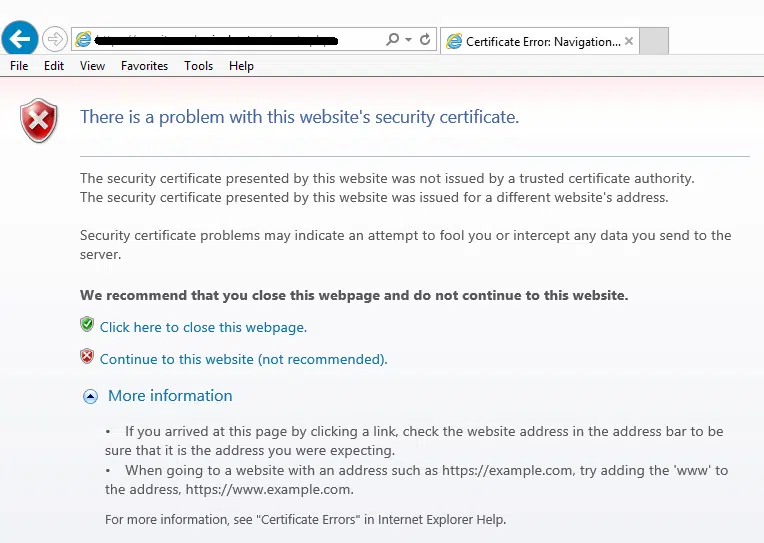
Task: Click 'Click here to close this webpage' link
Action: pos(203,327)
